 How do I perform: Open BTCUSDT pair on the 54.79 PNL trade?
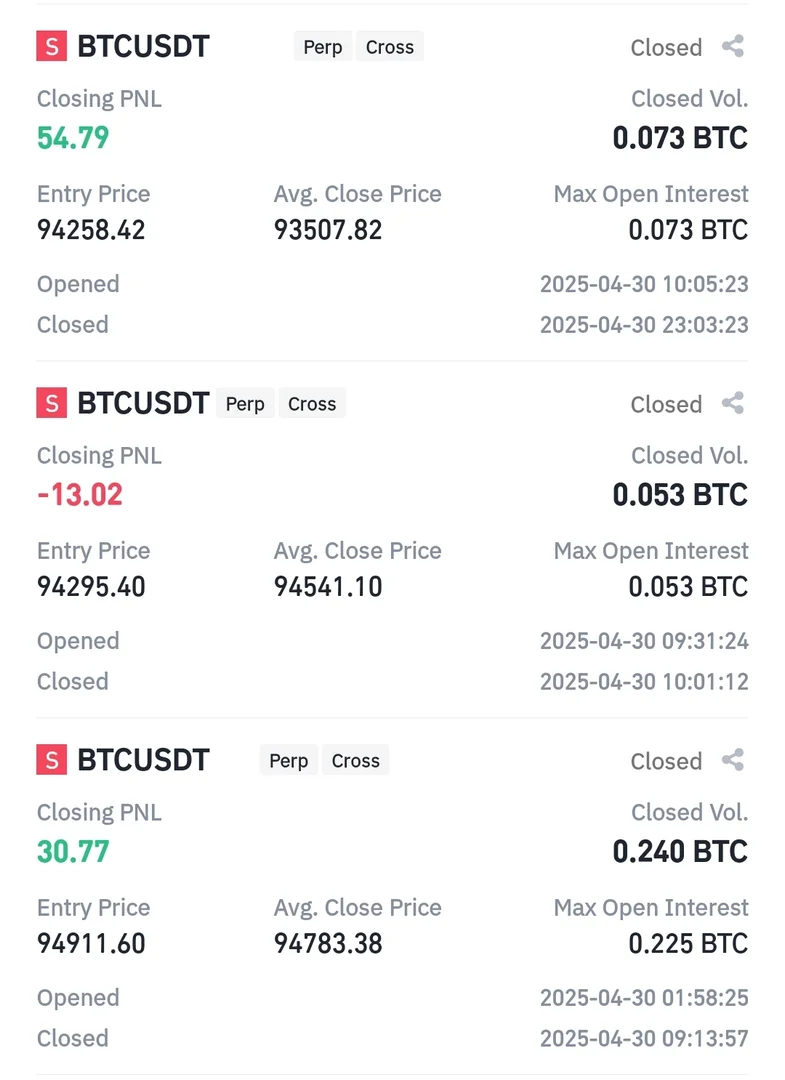click(x=143, y=46)
